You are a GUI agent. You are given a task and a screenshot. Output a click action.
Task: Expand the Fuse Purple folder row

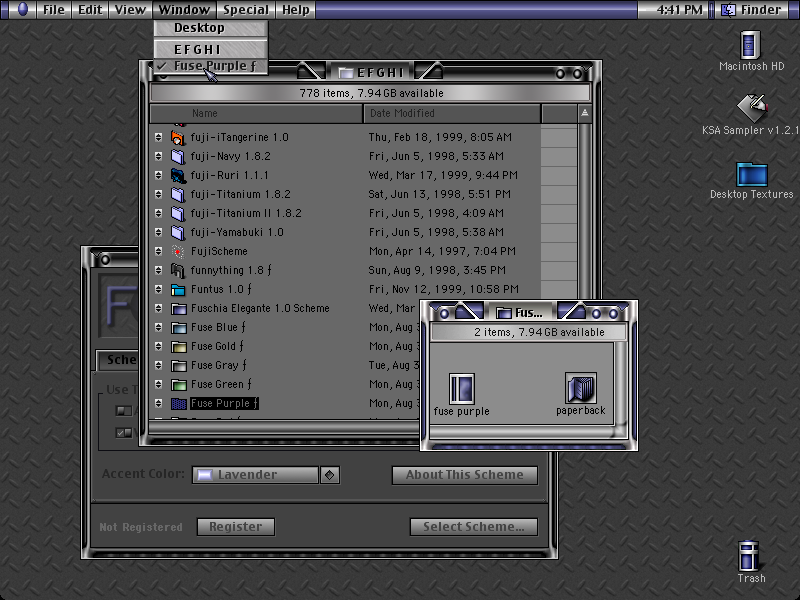(x=159, y=403)
